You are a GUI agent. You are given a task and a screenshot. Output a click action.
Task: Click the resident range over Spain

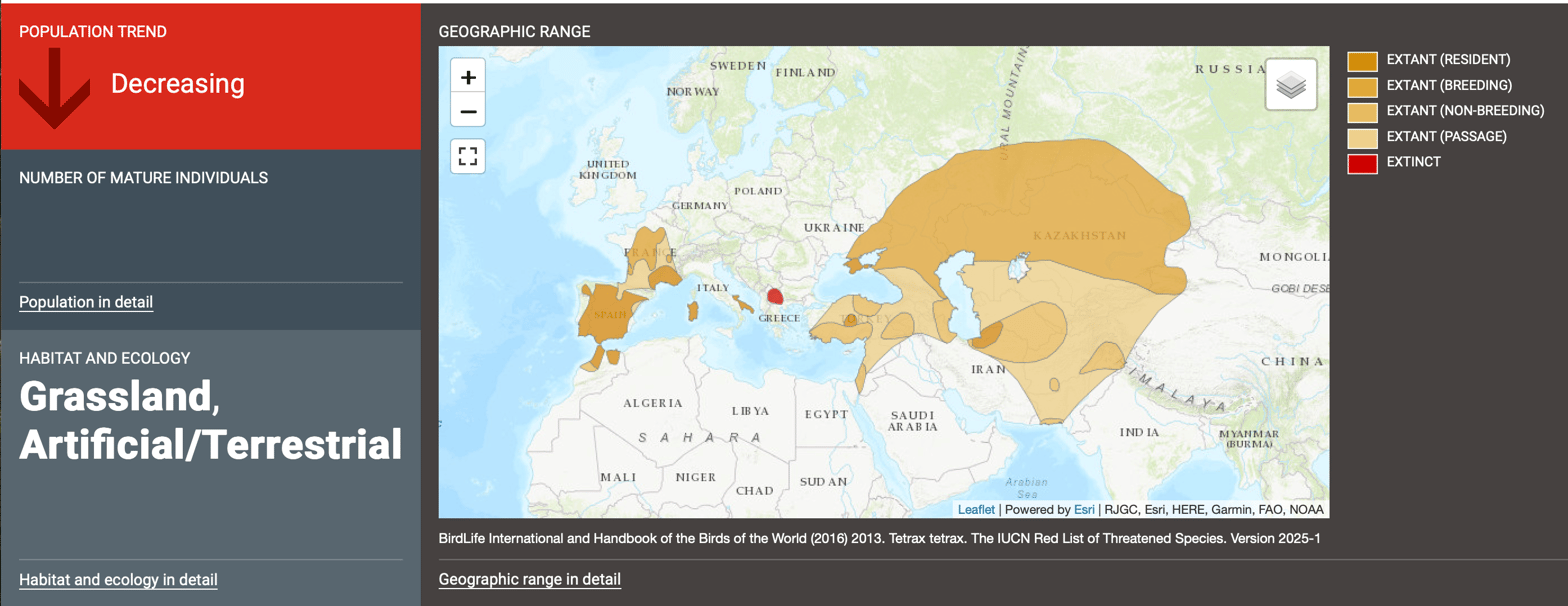(x=610, y=314)
